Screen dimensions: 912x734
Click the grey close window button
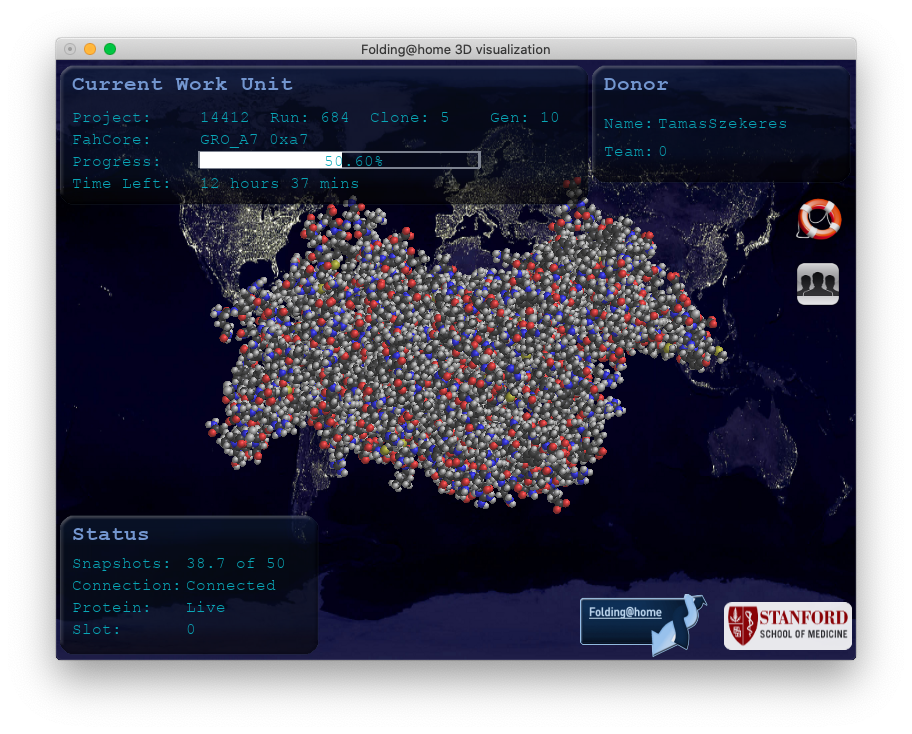[x=70, y=49]
